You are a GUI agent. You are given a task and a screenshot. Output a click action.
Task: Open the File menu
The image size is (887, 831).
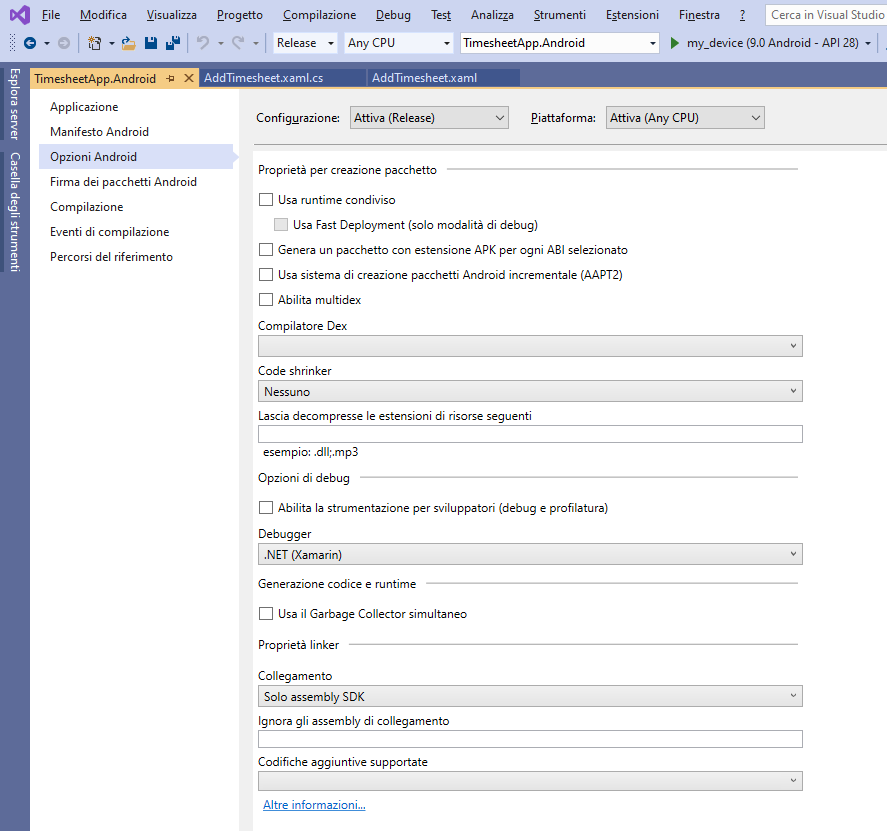click(51, 15)
